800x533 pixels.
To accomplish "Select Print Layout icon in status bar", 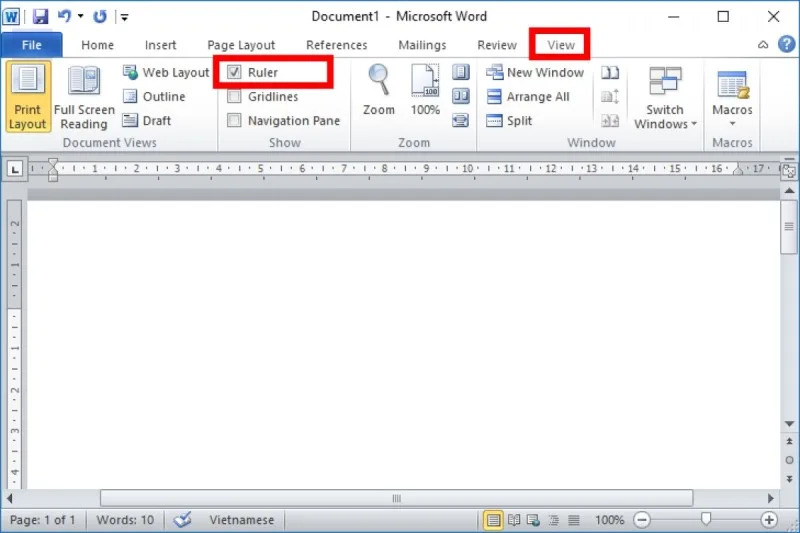I will 493,520.
